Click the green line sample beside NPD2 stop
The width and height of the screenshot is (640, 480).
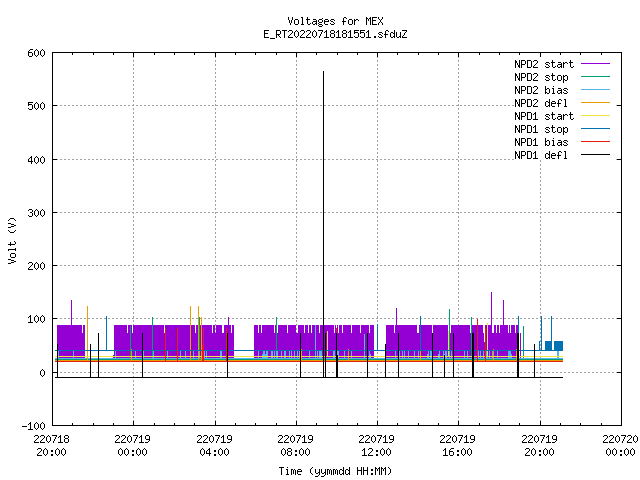pyautogui.click(x=596, y=77)
